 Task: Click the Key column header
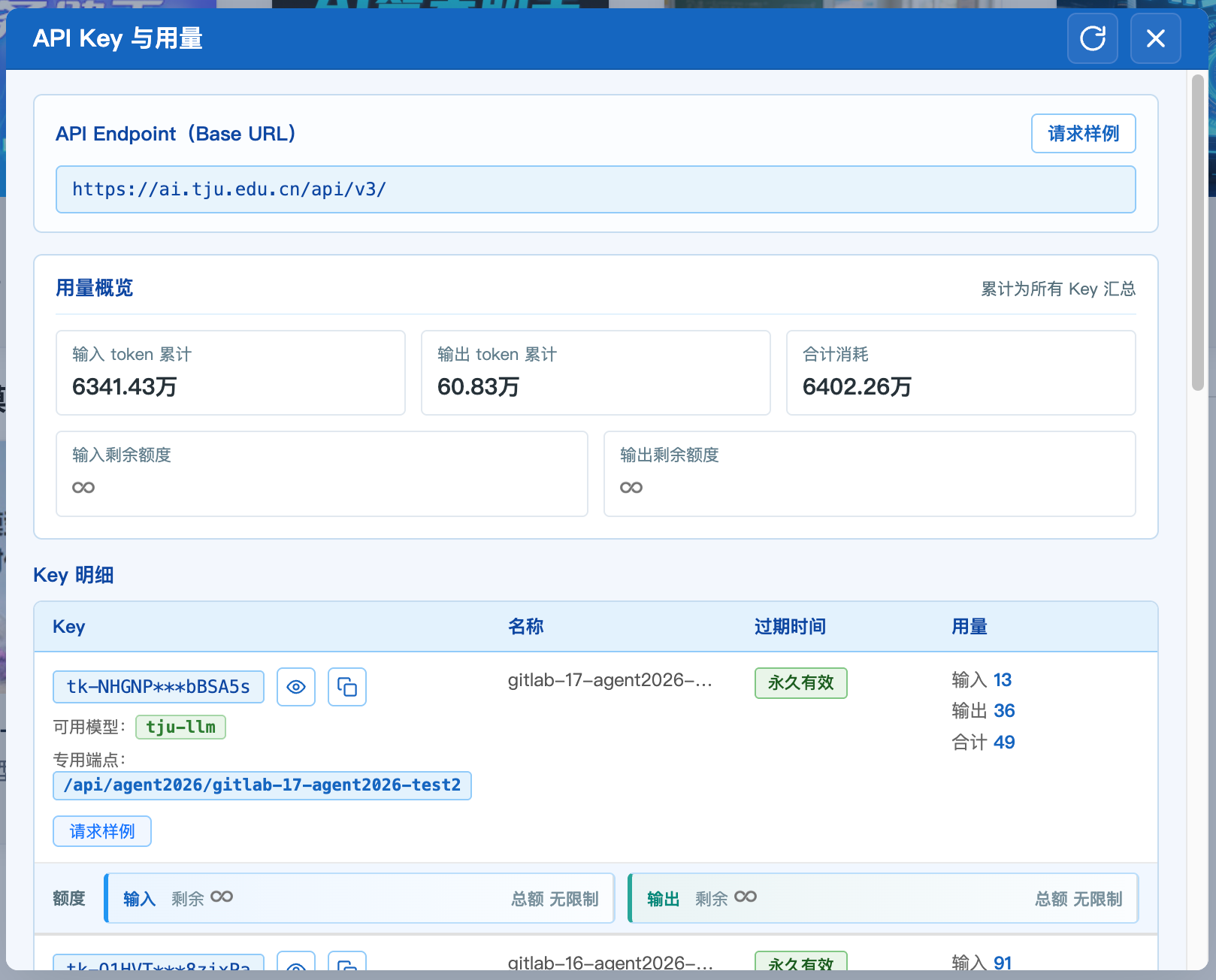click(x=69, y=627)
